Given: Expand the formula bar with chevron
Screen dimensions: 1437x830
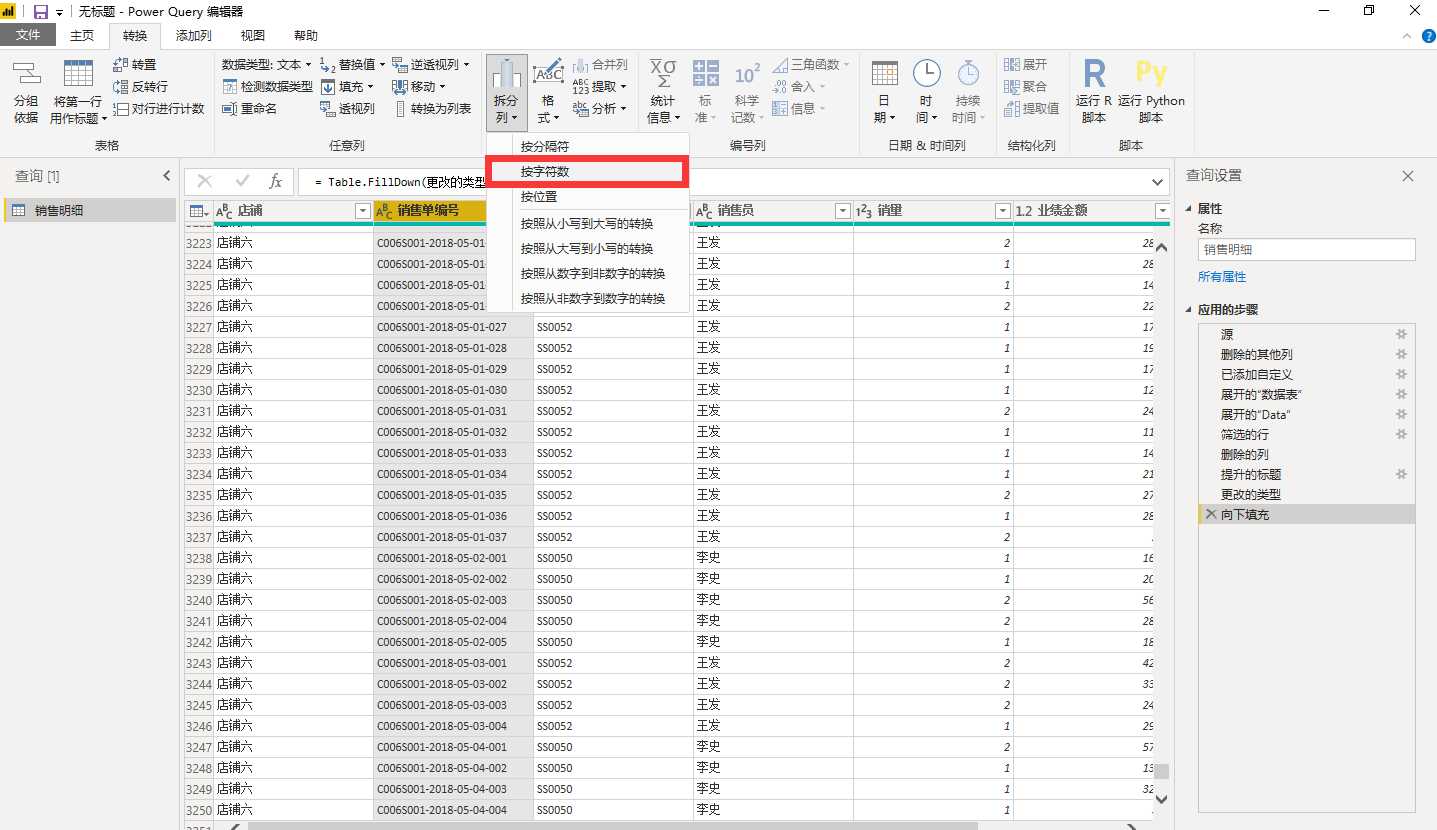Looking at the screenshot, I should point(1159,182).
